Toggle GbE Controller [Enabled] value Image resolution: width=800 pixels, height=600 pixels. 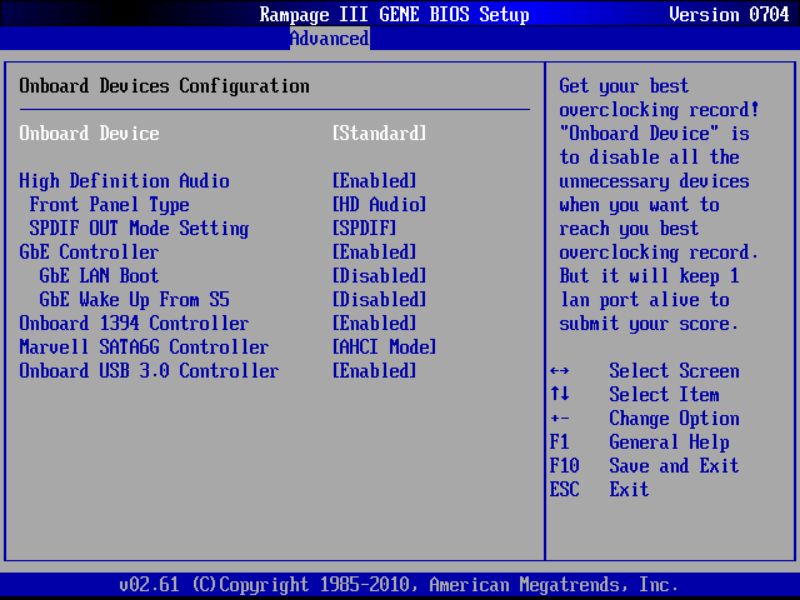coord(374,252)
